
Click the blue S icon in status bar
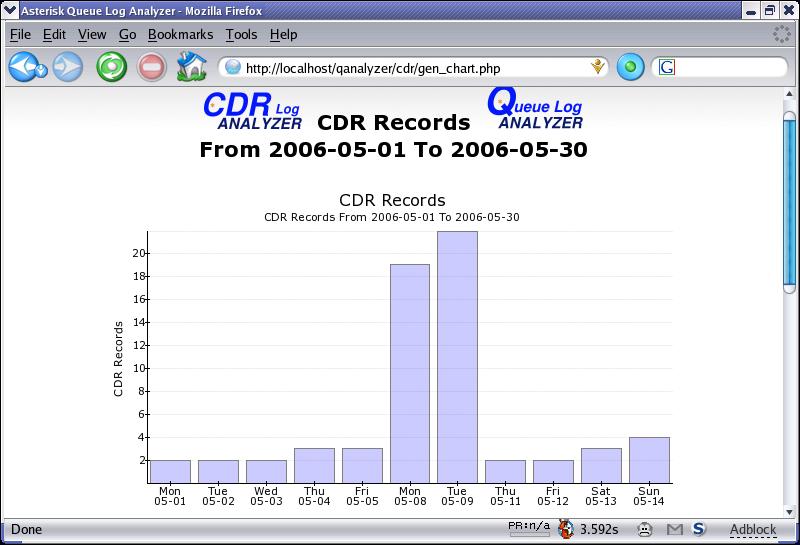[x=699, y=529]
